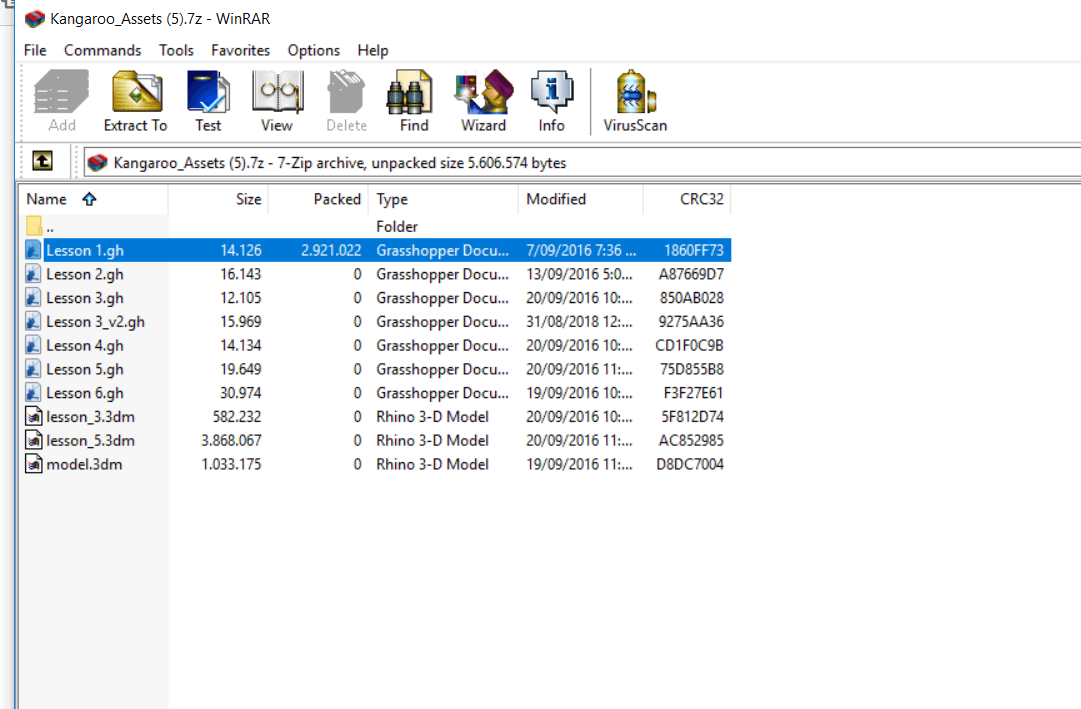The width and height of the screenshot is (1081, 709).
Task: Click the Lesson 5.gh file icon
Action: (33, 369)
